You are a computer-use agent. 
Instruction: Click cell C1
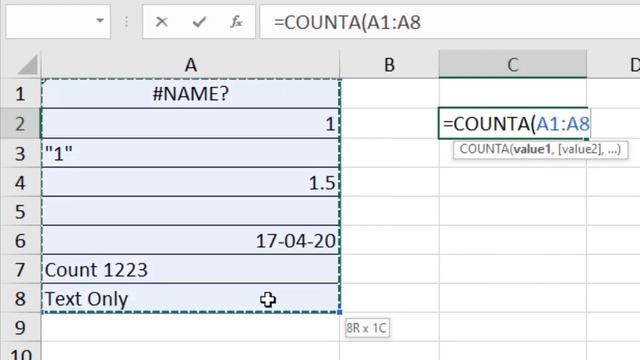tap(513, 93)
